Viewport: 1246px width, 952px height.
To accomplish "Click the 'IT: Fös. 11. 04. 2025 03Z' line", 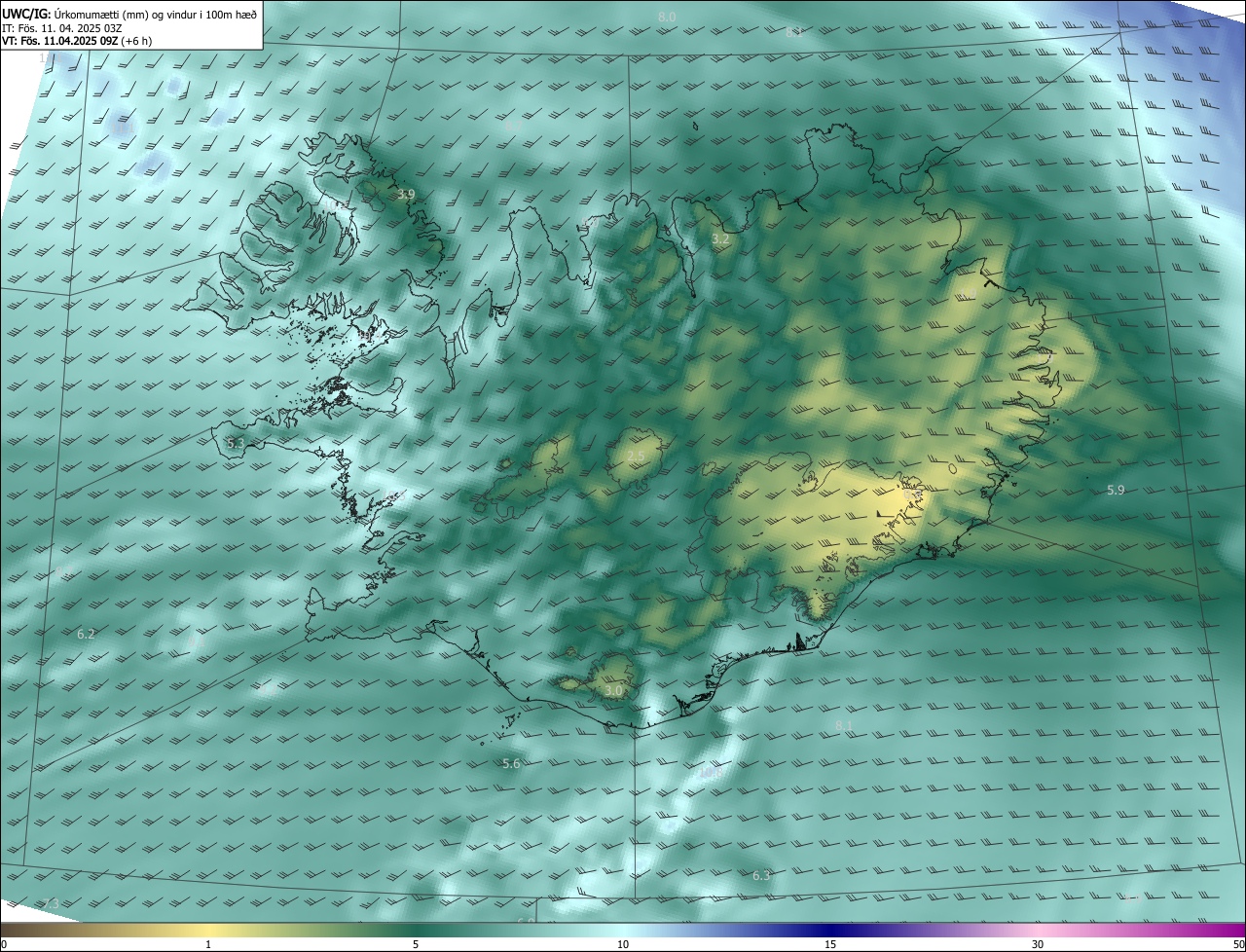I will [61, 27].
